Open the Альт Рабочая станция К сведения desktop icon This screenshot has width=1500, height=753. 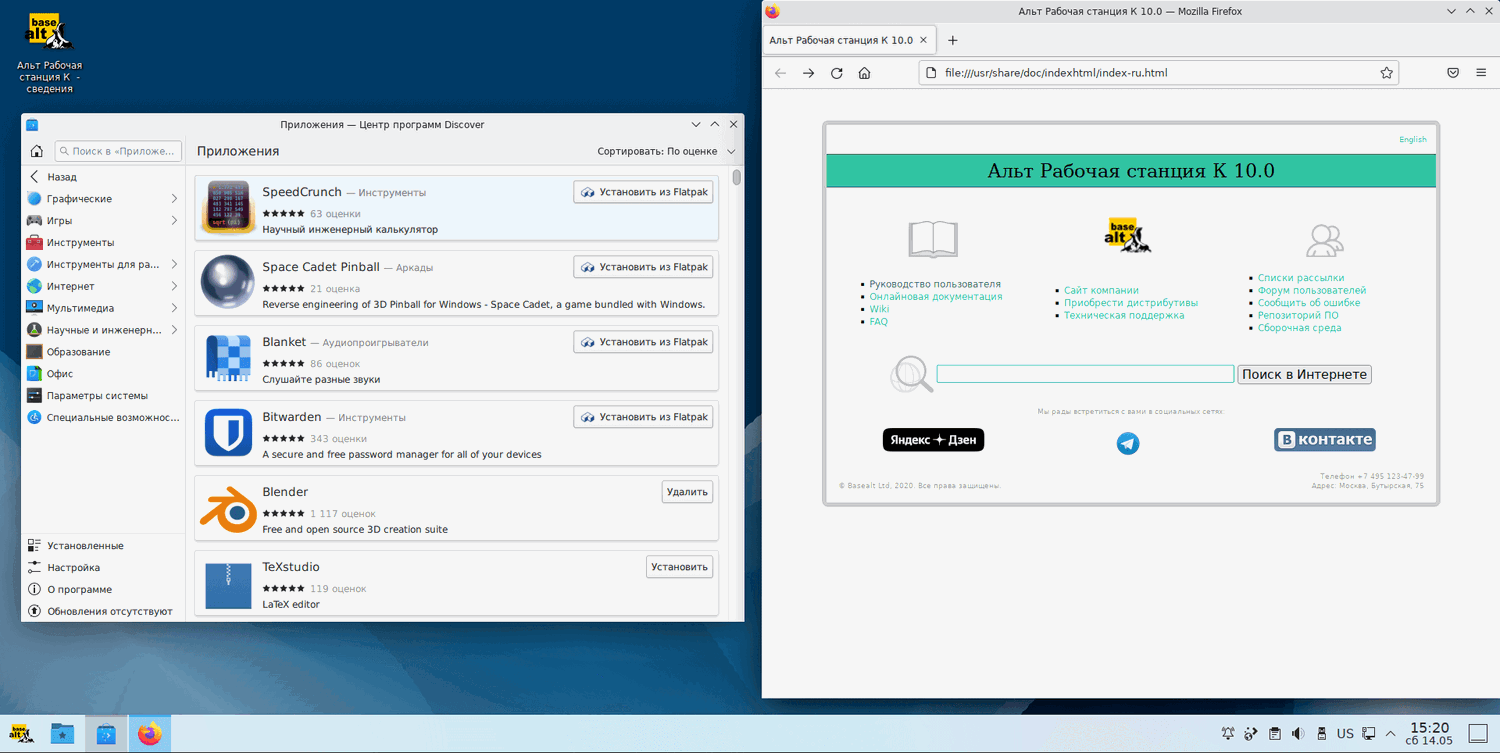[x=49, y=54]
